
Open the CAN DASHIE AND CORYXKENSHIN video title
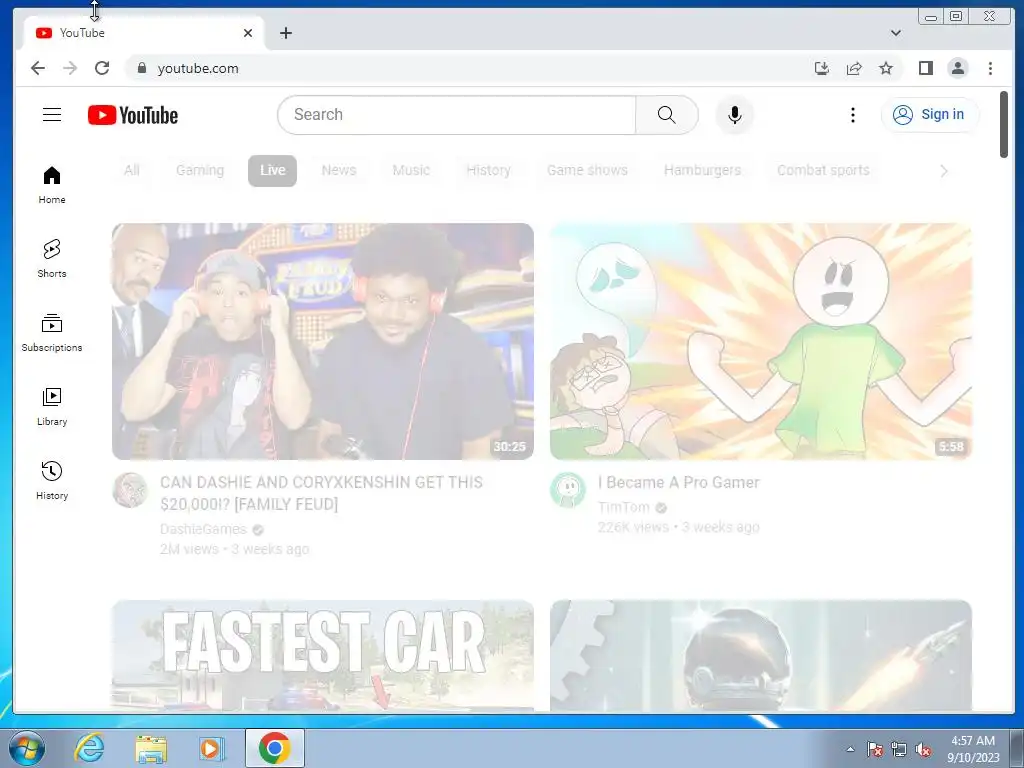(x=321, y=493)
